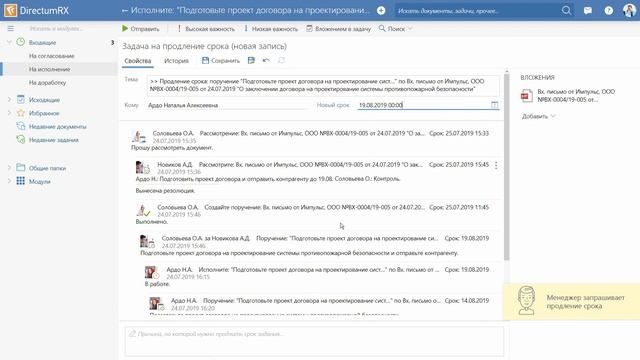Open the На согласование folder
Image resolution: width=640 pixels, height=360 pixels.
coord(52,56)
